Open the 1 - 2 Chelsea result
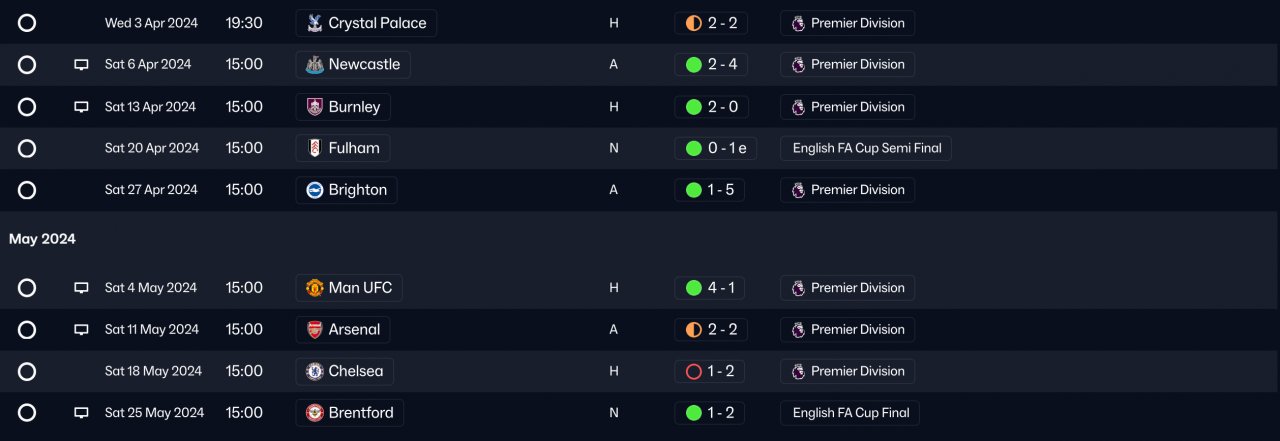This screenshot has width=1280, height=441. [710, 371]
